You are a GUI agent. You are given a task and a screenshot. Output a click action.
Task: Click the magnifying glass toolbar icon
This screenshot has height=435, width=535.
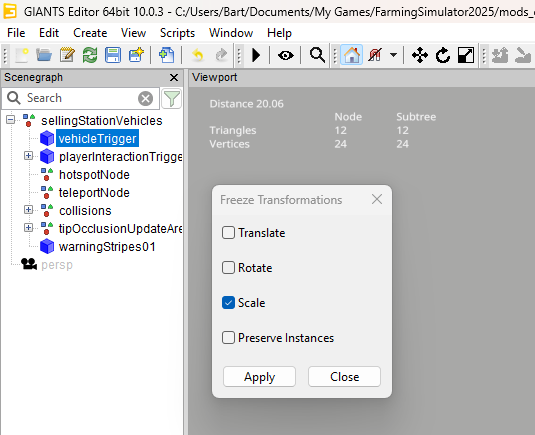point(317,55)
